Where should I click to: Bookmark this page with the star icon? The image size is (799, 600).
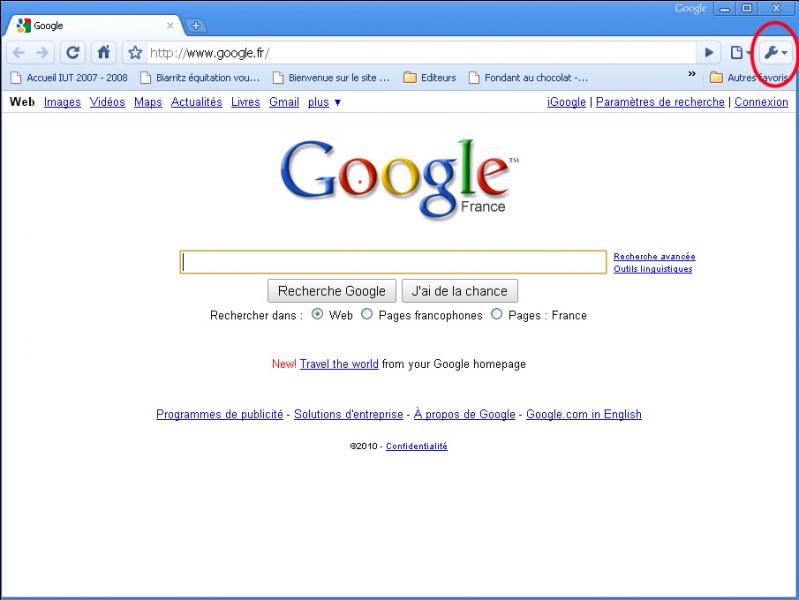(135, 53)
